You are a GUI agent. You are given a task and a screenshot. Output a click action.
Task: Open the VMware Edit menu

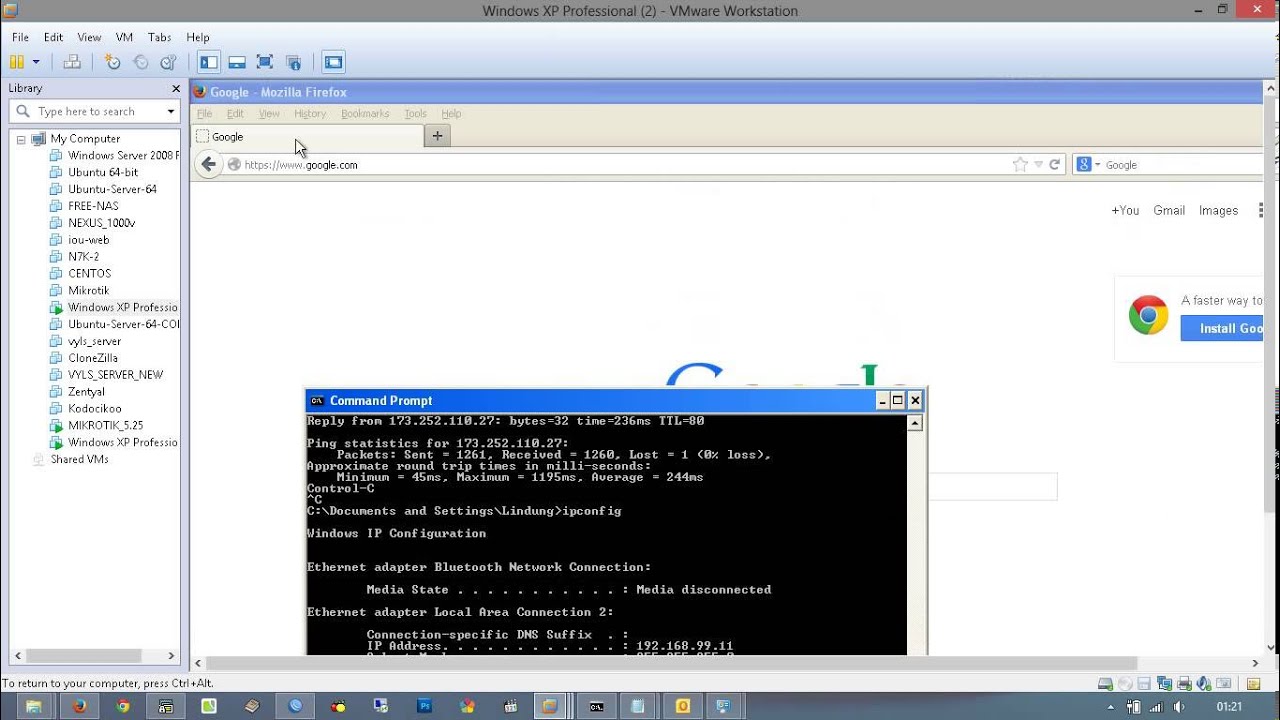[x=53, y=37]
